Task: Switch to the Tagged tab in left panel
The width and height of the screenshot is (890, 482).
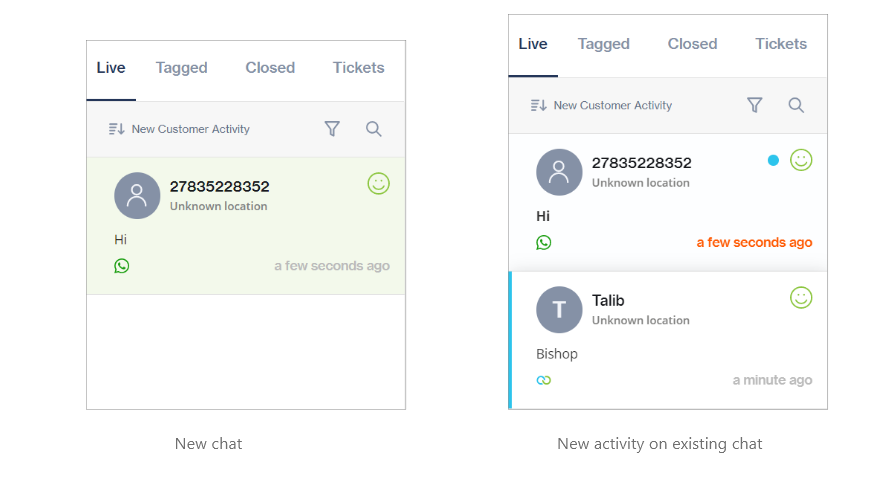Action: pos(182,68)
